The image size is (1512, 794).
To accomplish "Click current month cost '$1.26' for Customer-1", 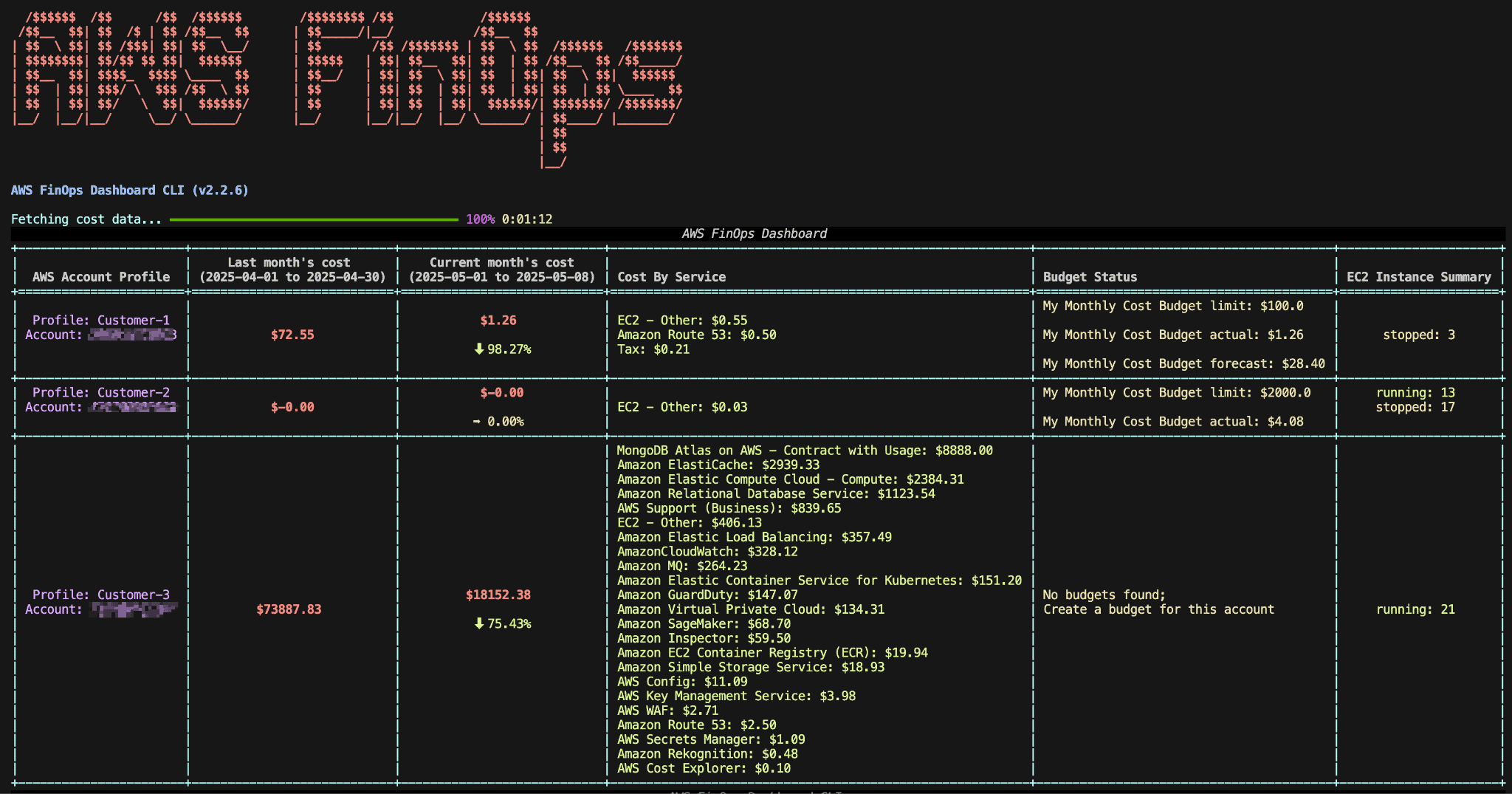I will pyautogui.click(x=498, y=321).
